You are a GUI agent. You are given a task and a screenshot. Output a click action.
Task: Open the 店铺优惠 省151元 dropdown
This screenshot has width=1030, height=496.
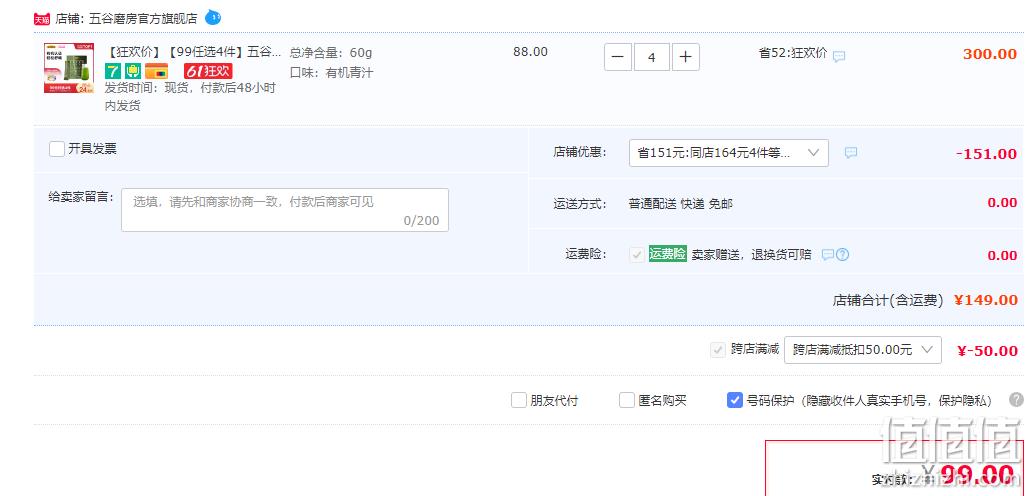[x=728, y=153]
